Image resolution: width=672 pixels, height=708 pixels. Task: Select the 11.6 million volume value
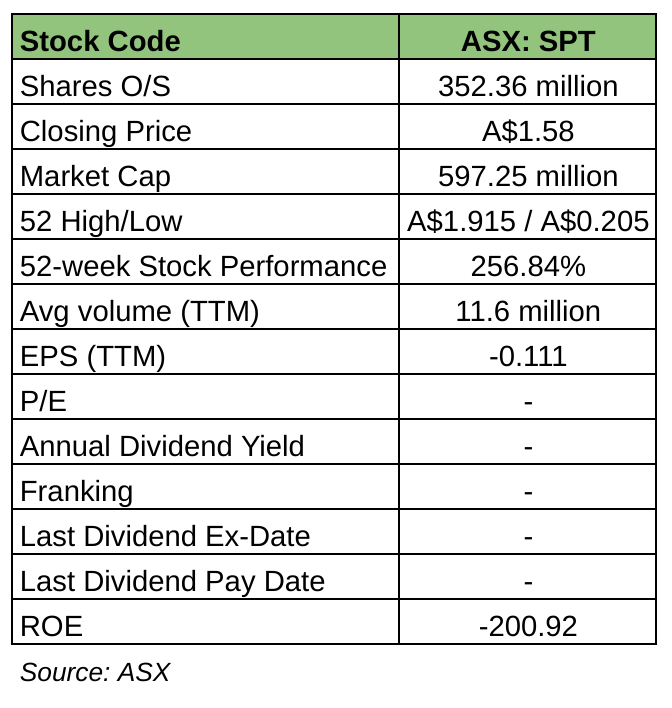click(x=527, y=312)
